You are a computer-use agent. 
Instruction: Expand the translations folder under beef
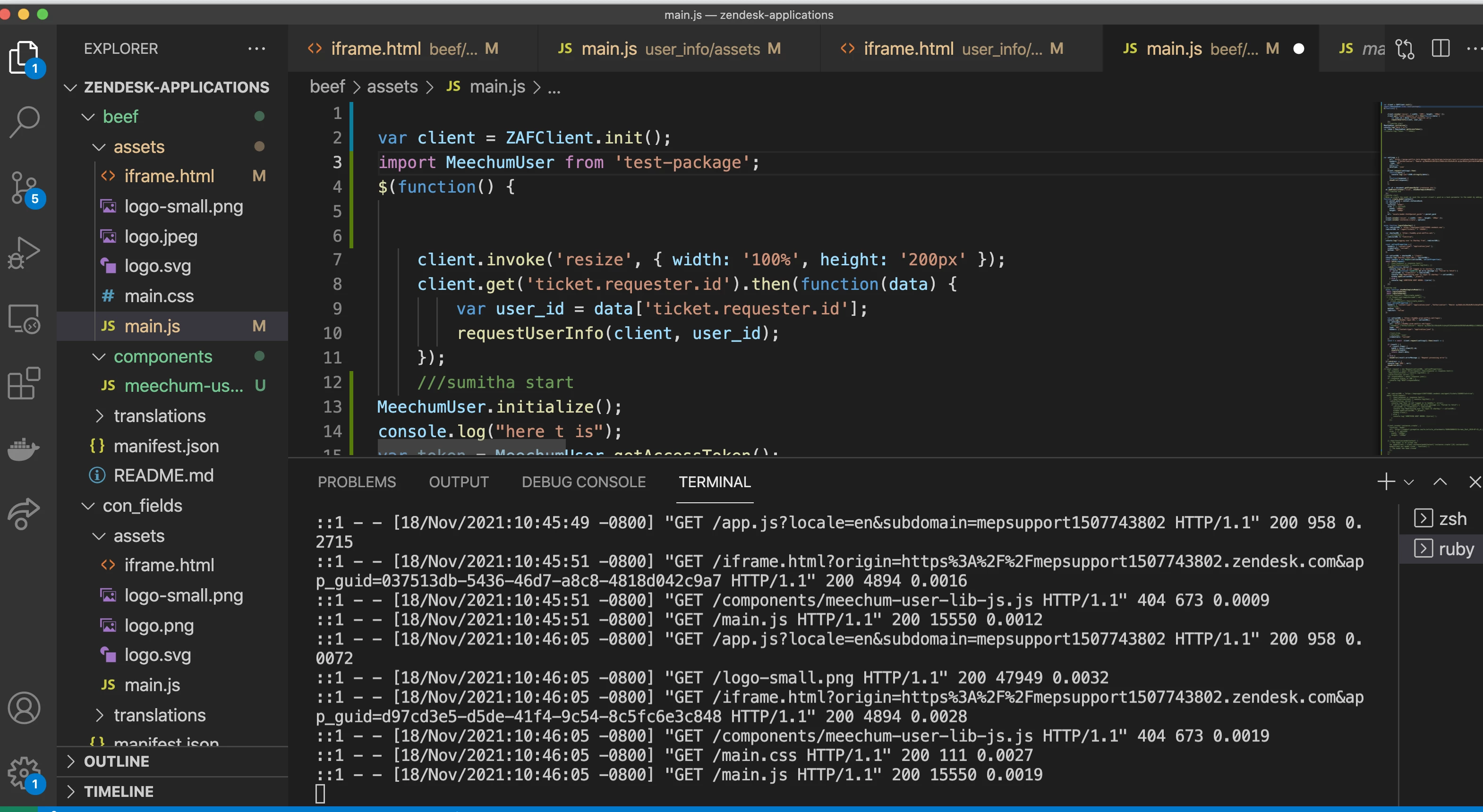pos(159,415)
